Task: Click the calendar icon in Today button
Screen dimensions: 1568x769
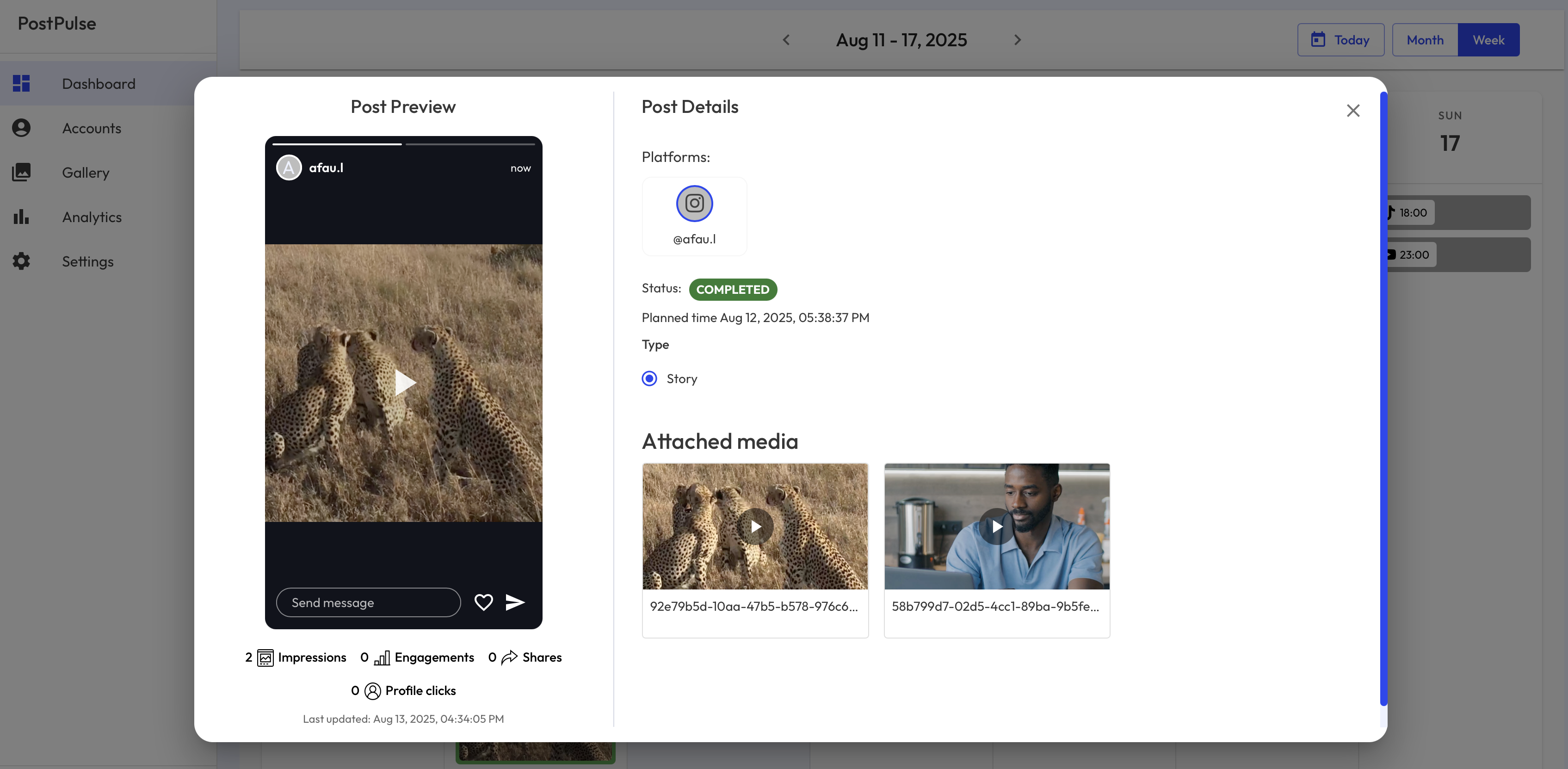Action: coord(1318,40)
